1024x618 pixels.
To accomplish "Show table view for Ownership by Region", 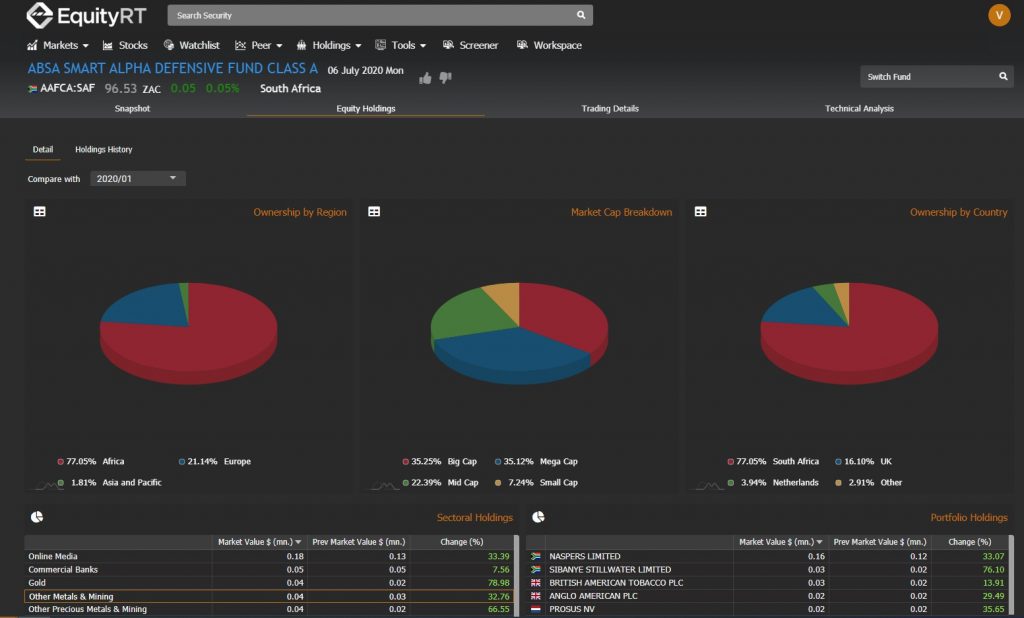I will pyautogui.click(x=40, y=212).
